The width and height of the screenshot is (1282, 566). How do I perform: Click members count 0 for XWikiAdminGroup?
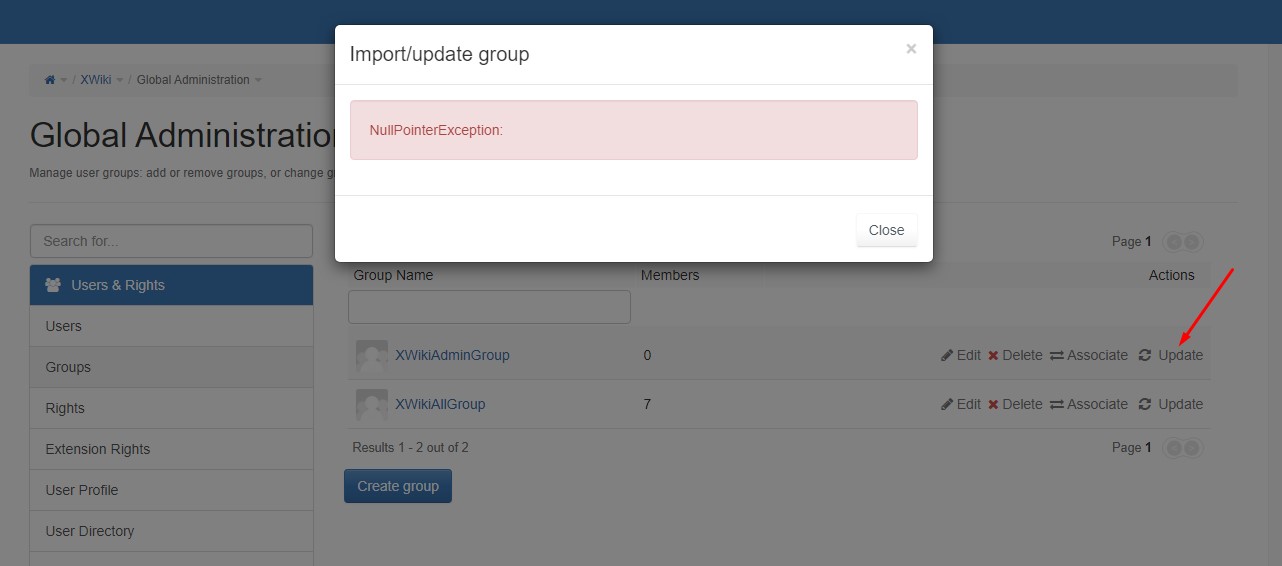[647, 355]
